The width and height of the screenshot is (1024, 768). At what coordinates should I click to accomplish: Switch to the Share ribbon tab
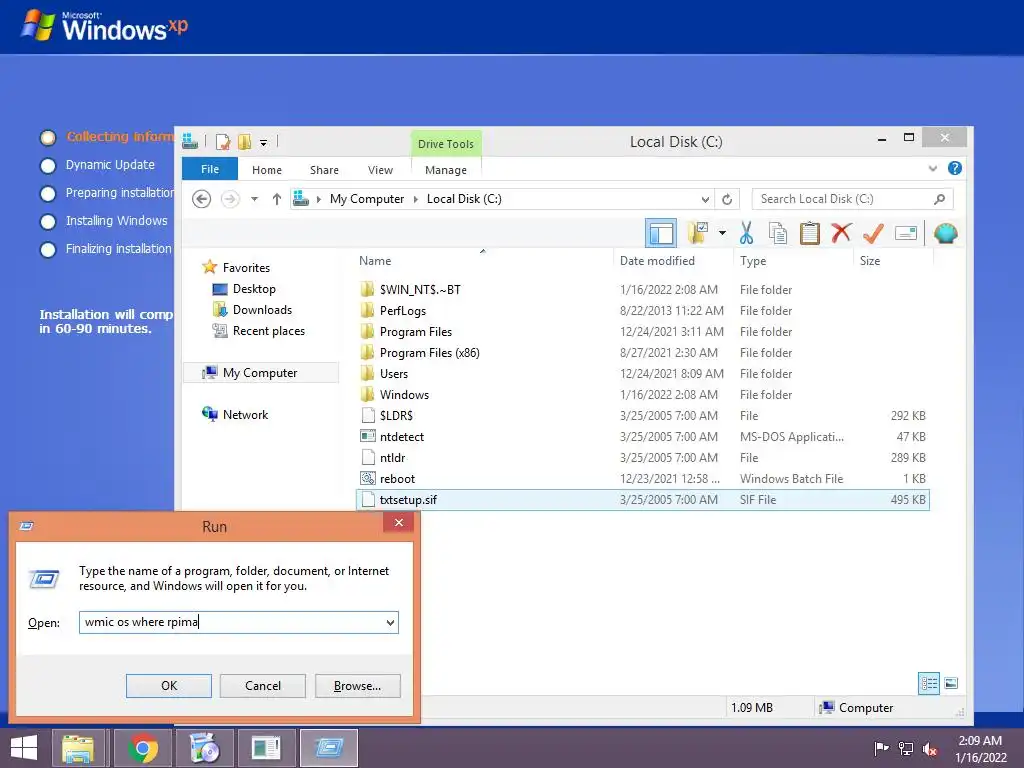pos(324,170)
